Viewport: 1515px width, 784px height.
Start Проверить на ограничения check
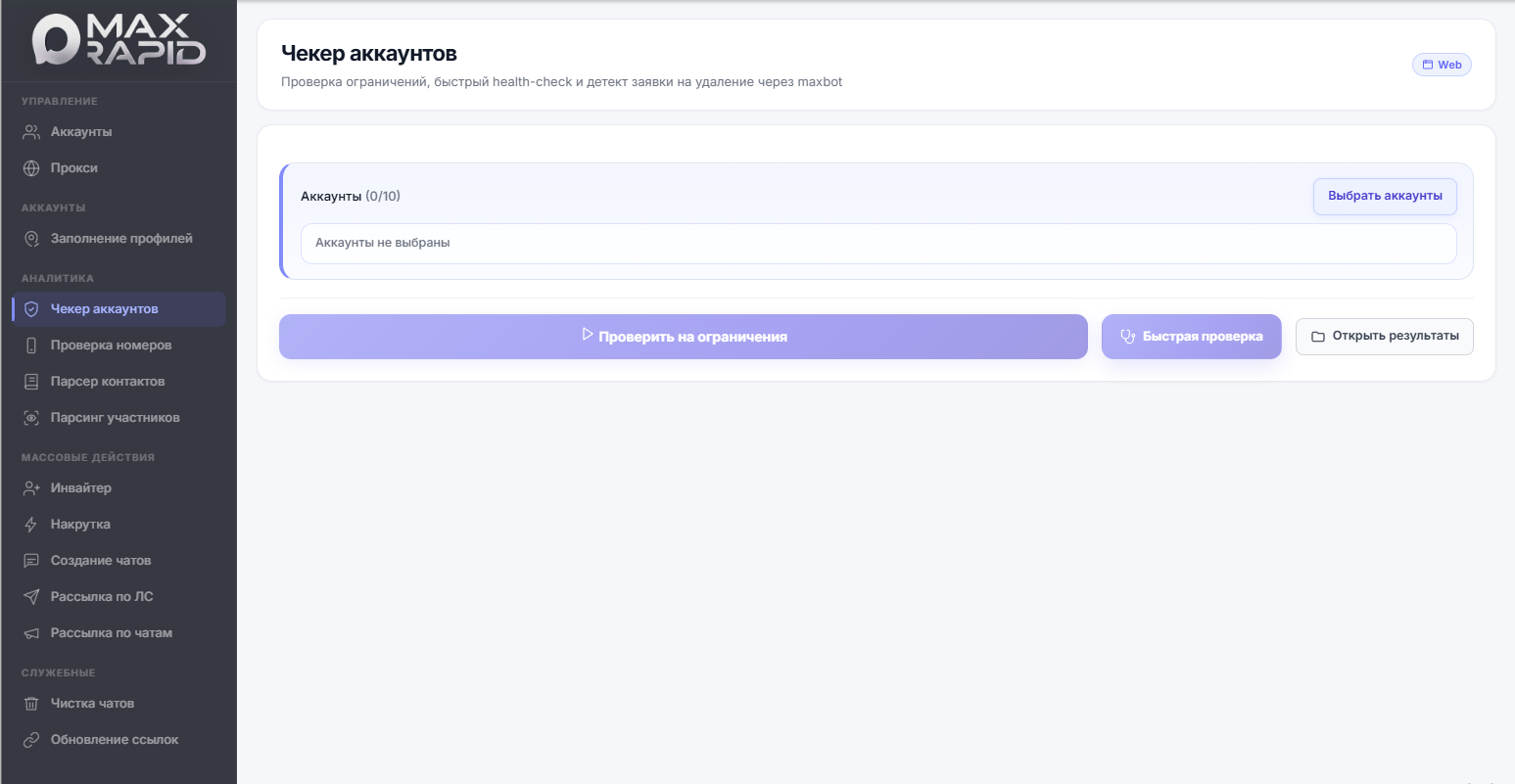point(683,337)
